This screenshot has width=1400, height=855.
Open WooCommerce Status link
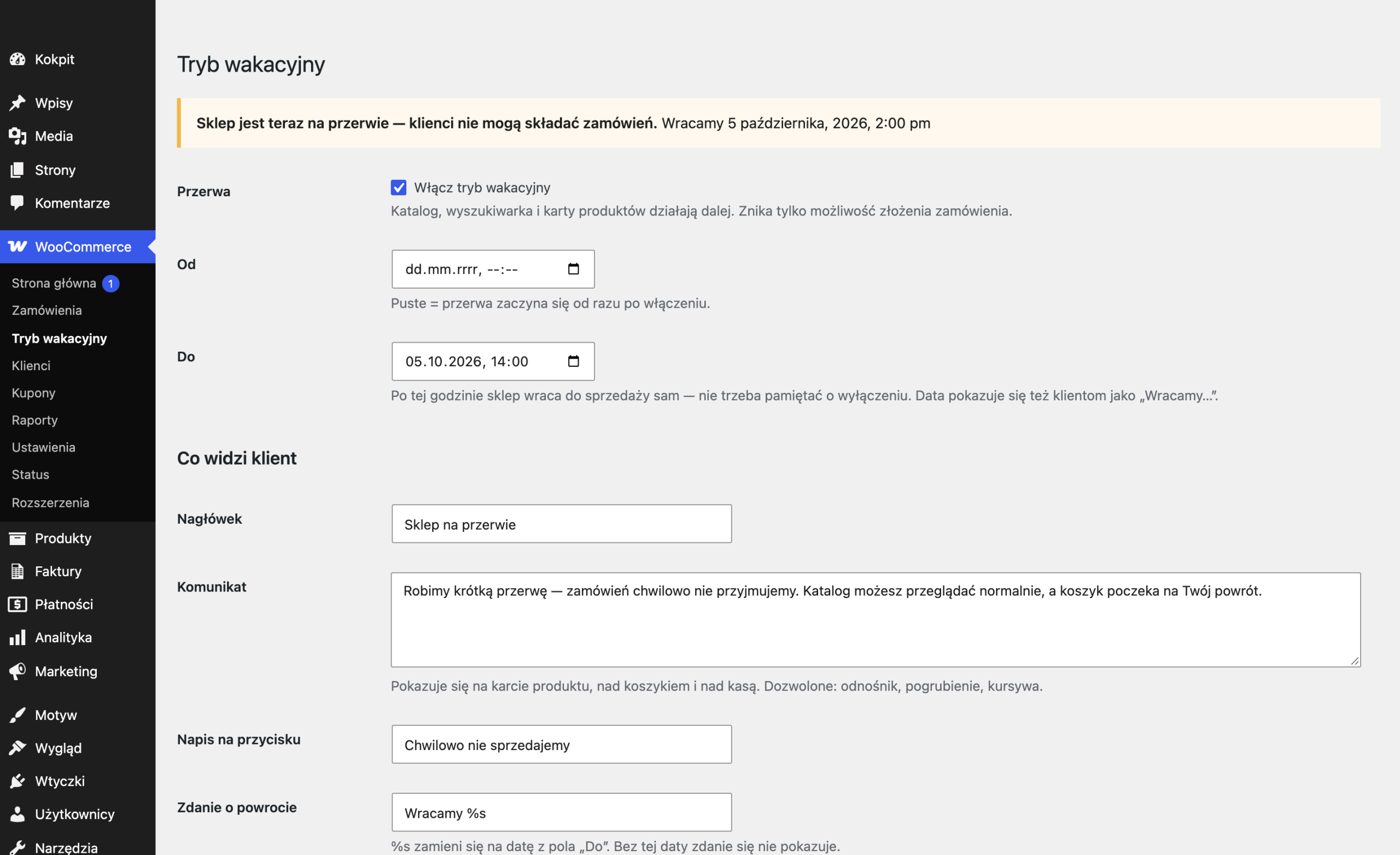point(31,475)
